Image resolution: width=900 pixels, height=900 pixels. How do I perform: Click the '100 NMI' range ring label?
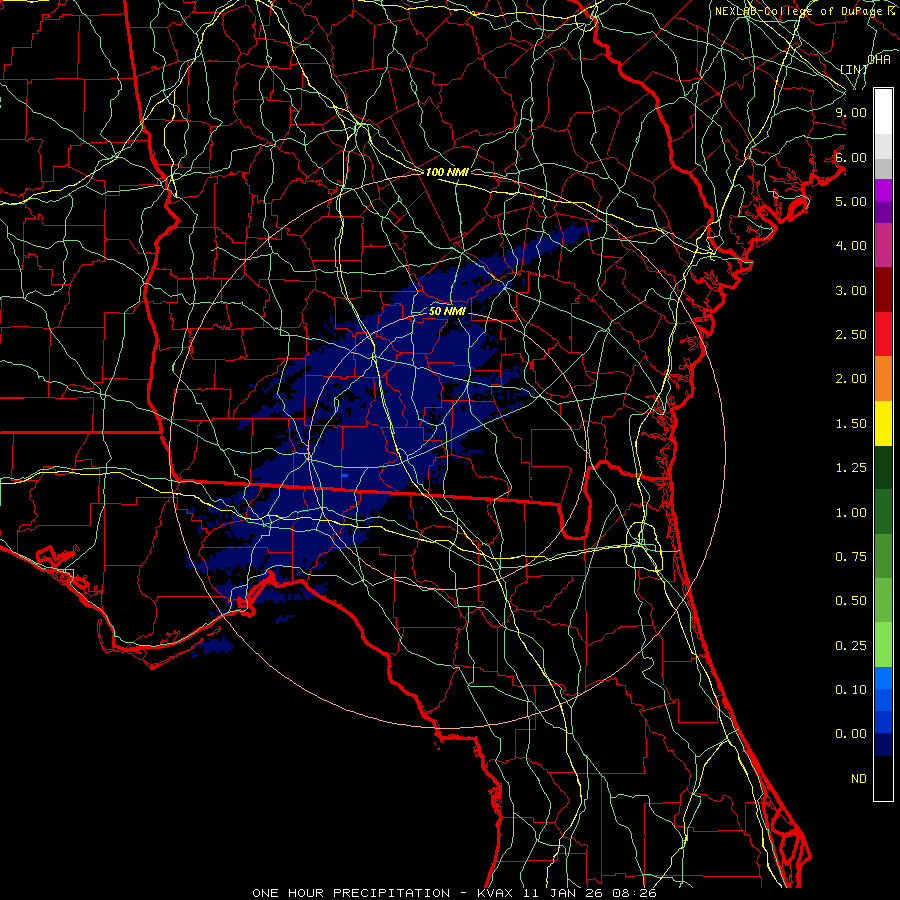tap(447, 172)
